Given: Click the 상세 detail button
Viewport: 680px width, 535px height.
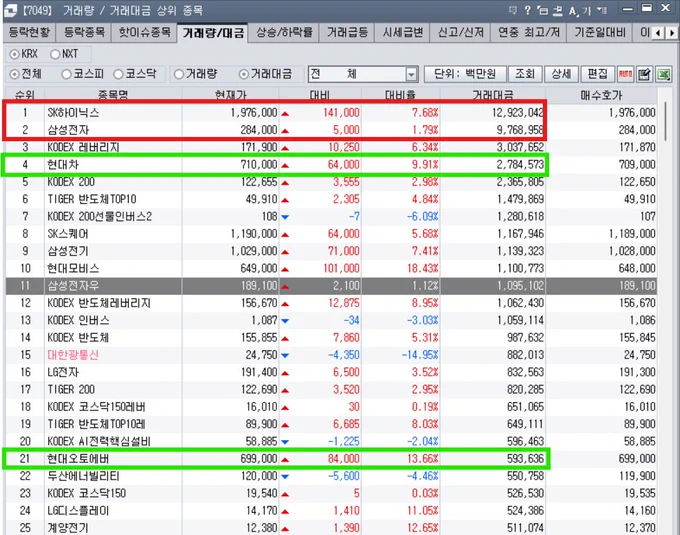Looking at the screenshot, I should point(561,74).
